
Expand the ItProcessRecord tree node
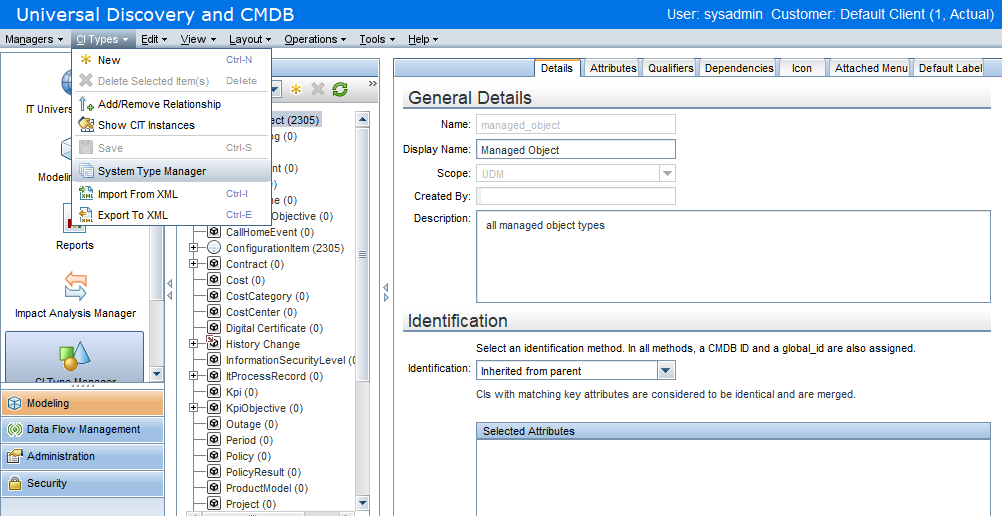[194, 376]
